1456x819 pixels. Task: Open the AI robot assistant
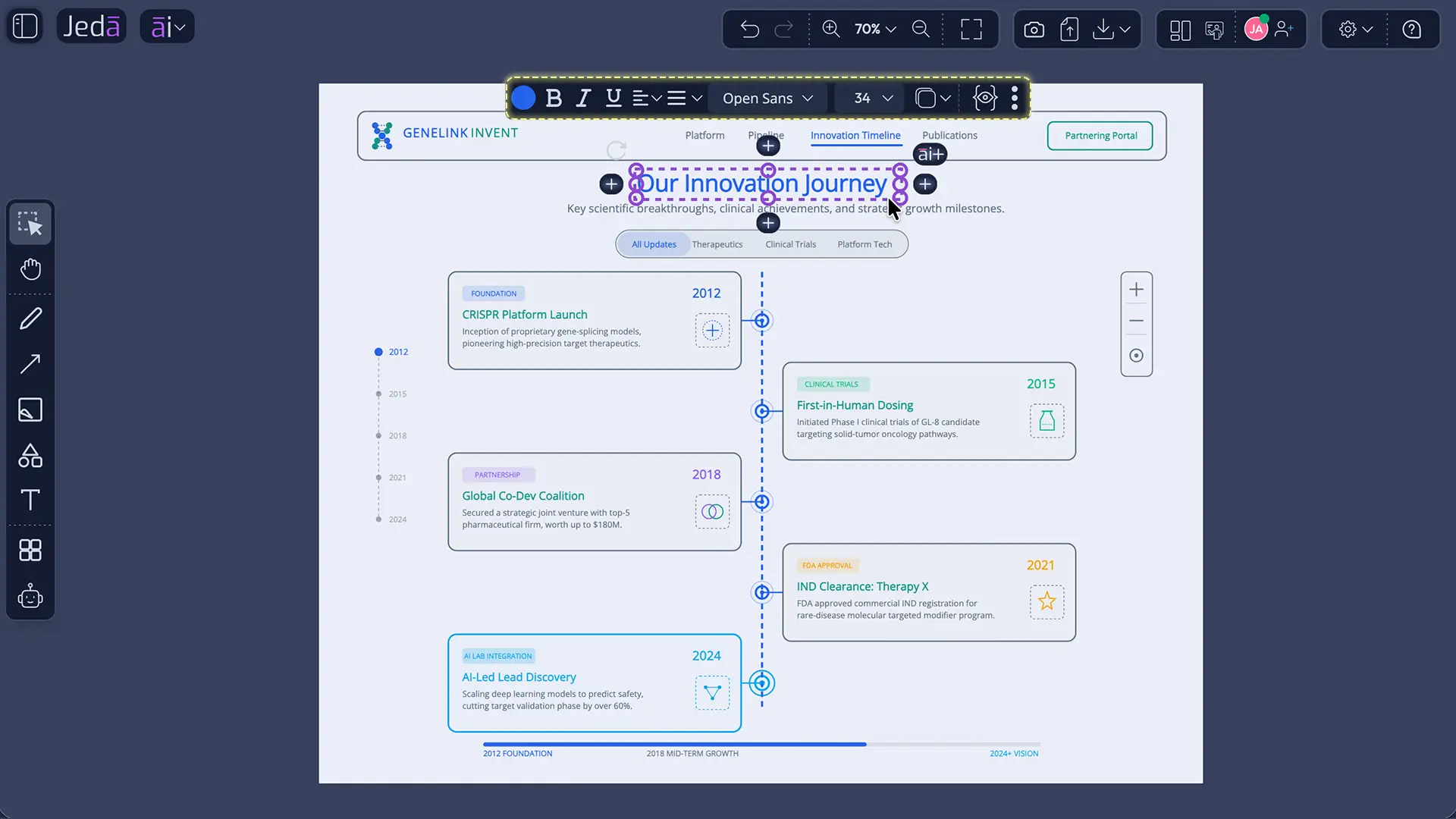point(30,596)
